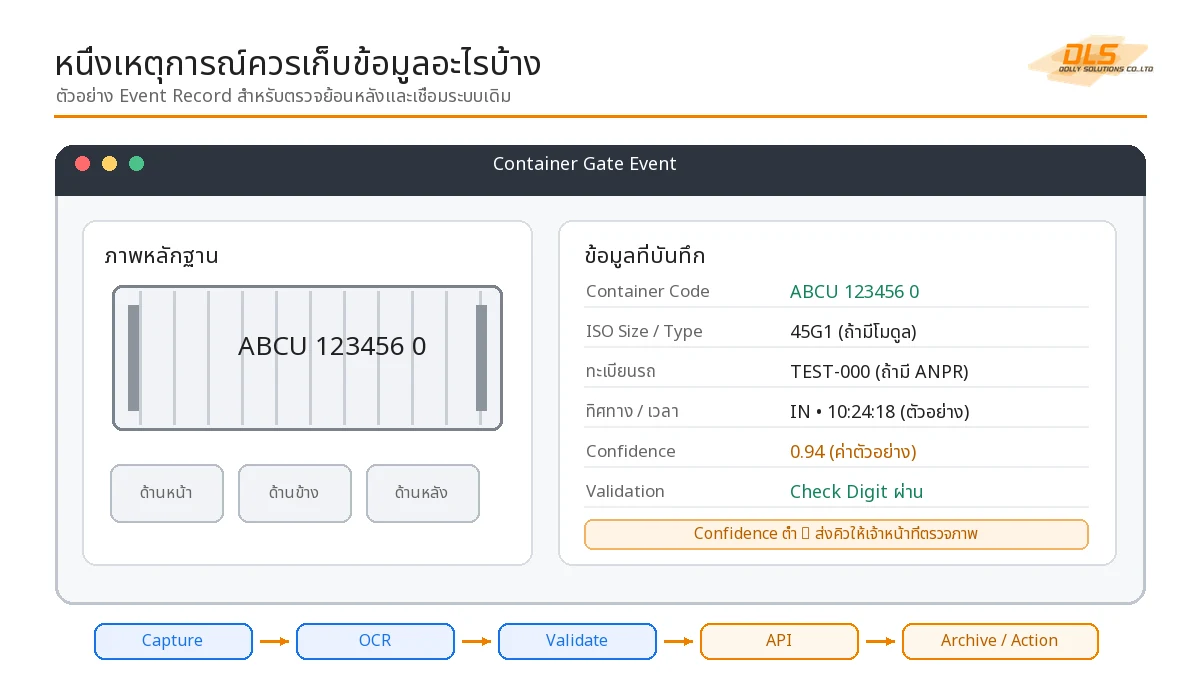1200x675 pixels.
Task: Click the Validation field label
Action: click(x=625, y=492)
